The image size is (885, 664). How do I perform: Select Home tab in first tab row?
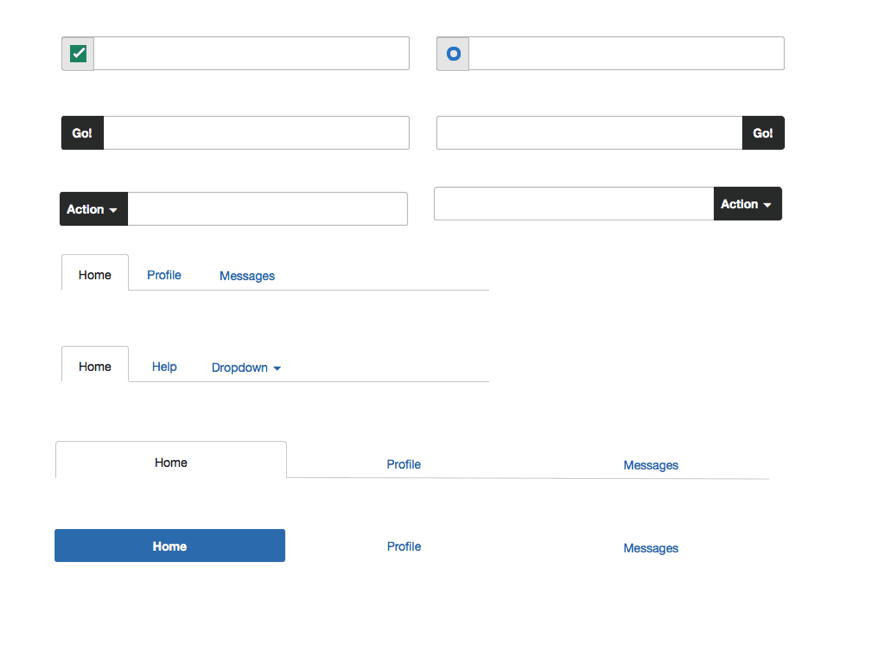coord(95,274)
